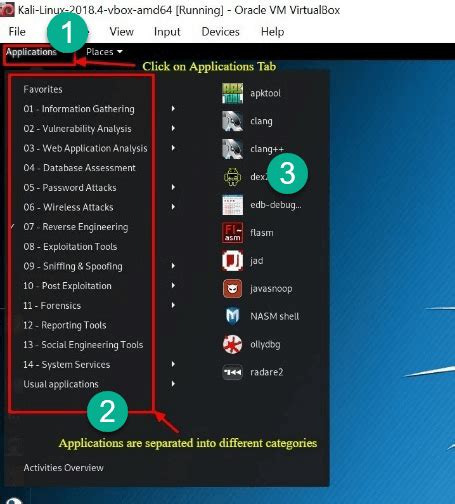Launch the flasm icon
The height and width of the screenshot is (504, 455).
(x=232, y=233)
